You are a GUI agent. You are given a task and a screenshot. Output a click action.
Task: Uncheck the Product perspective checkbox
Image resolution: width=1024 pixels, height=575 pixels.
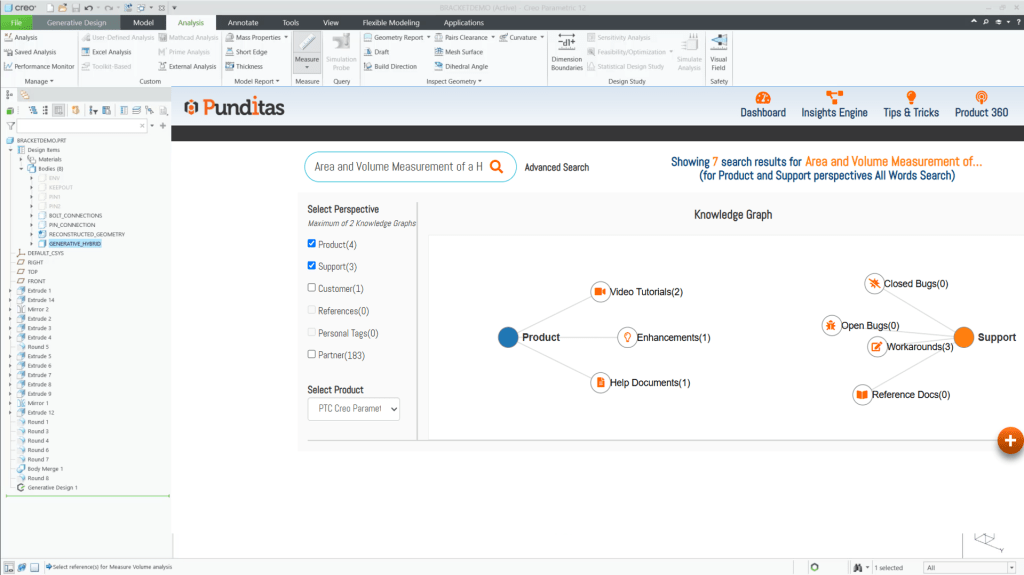pos(312,244)
